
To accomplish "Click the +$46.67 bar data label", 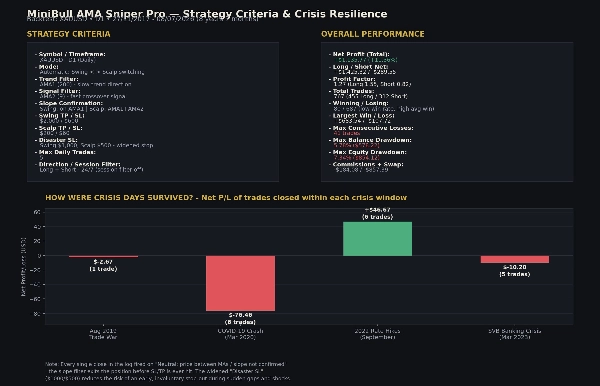I will point(377,213).
